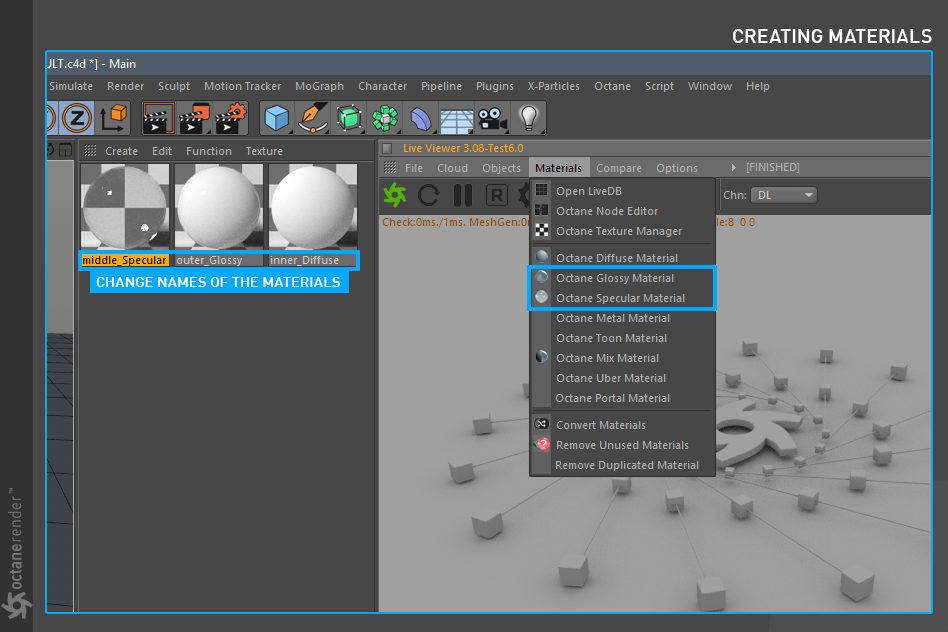Click the Camera object icon

click(x=491, y=119)
